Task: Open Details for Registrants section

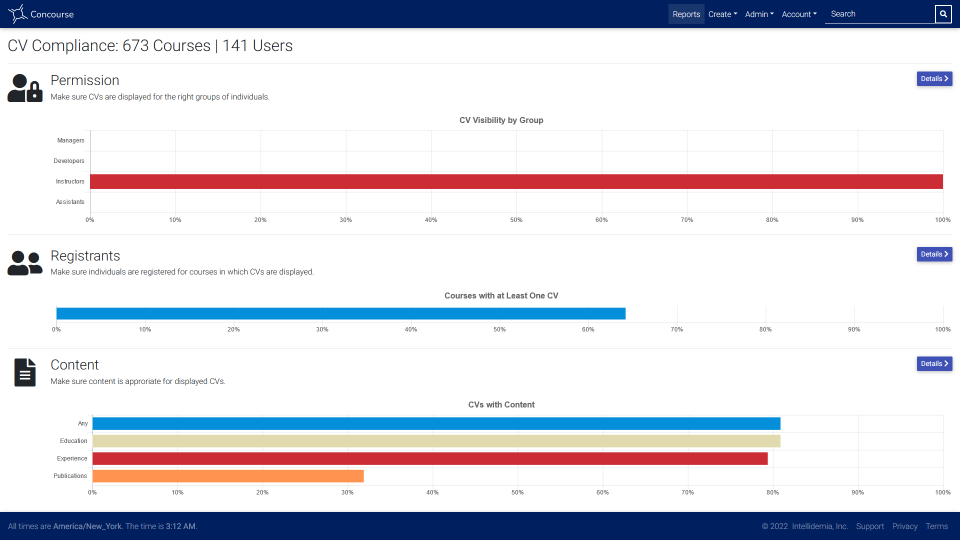Action: [x=934, y=254]
